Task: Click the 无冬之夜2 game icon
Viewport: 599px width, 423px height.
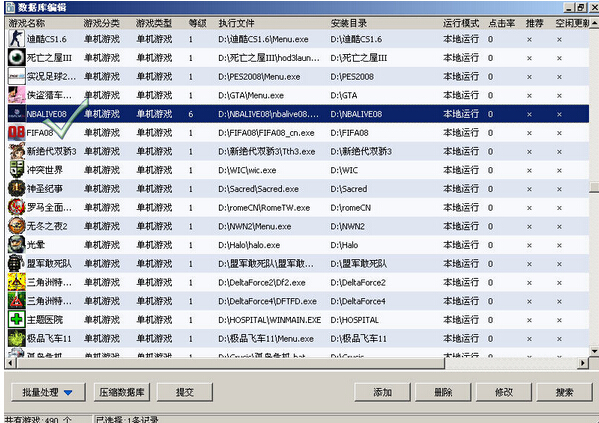Action: pyautogui.click(x=16, y=226)
